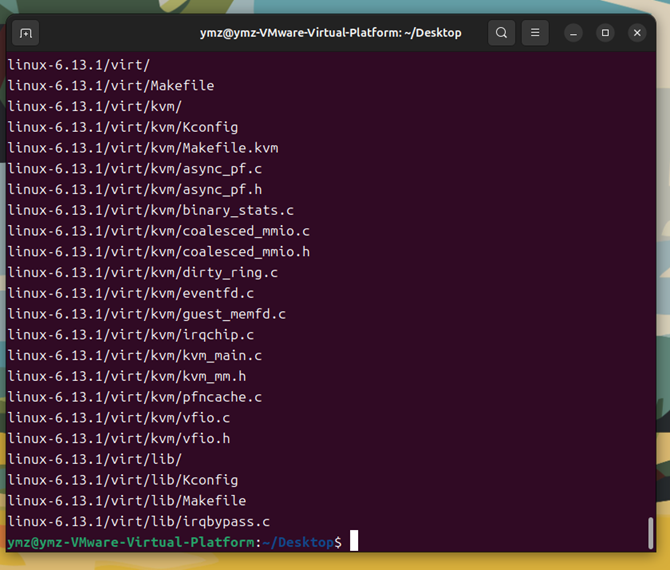This screenshot has height=570, width=670.
Task: Click the line linux-6.13.1/virt/kvm/Kconfig
Action: pos(123,127)
